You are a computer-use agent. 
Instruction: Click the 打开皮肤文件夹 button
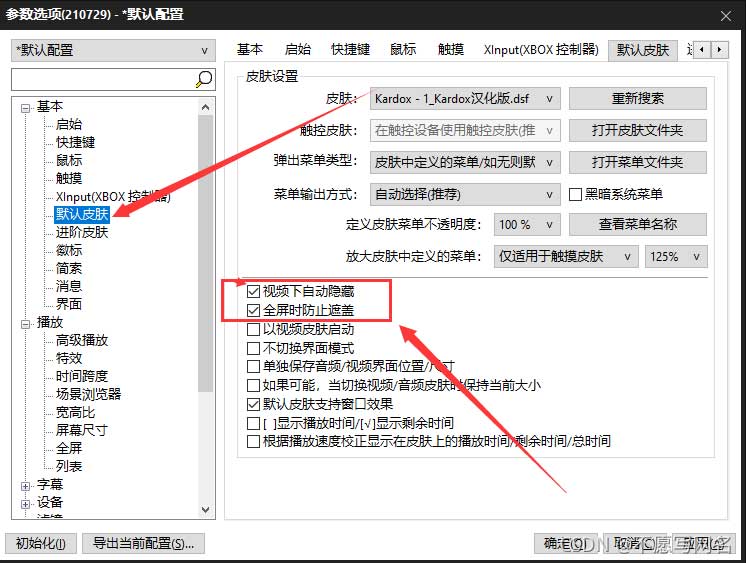tap(637, 130)
